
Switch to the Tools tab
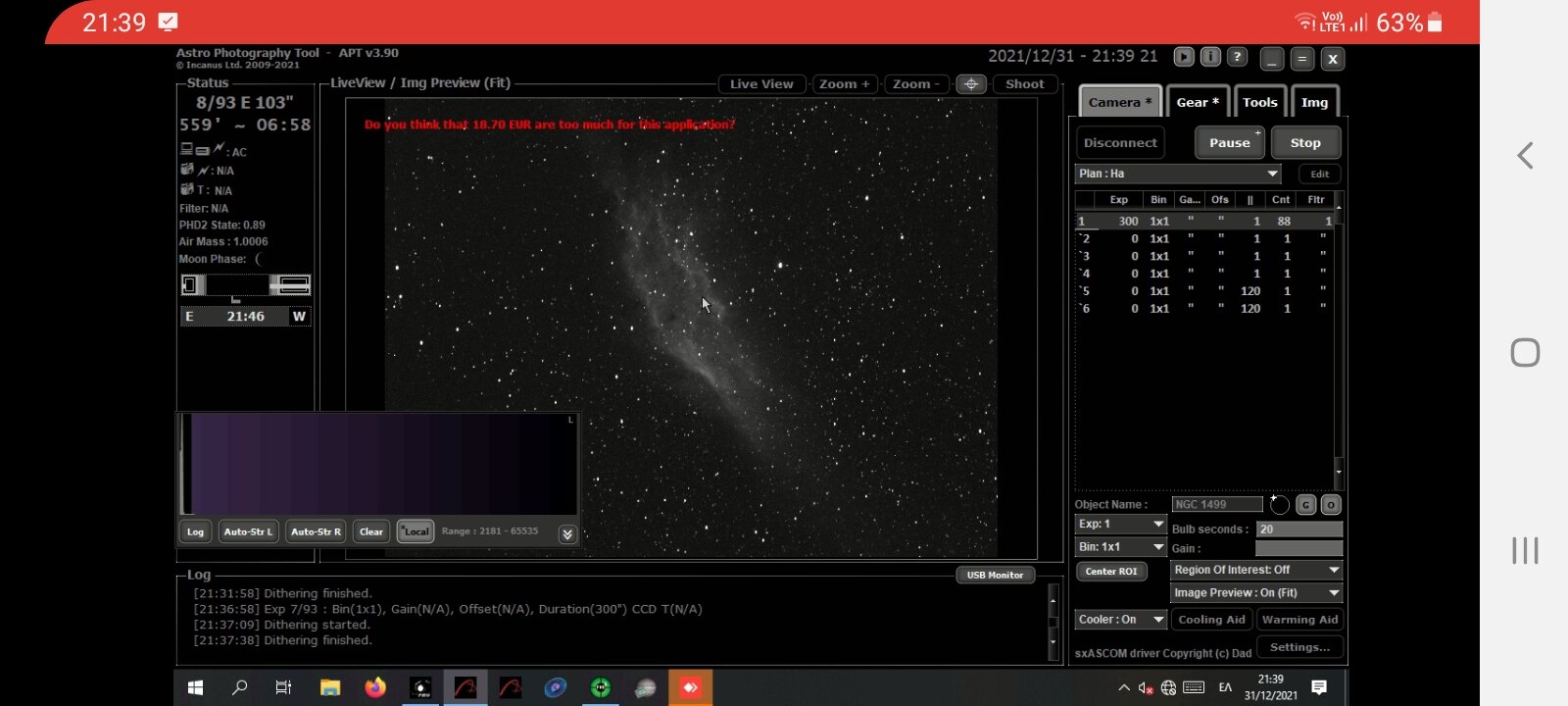[1259, 102]
